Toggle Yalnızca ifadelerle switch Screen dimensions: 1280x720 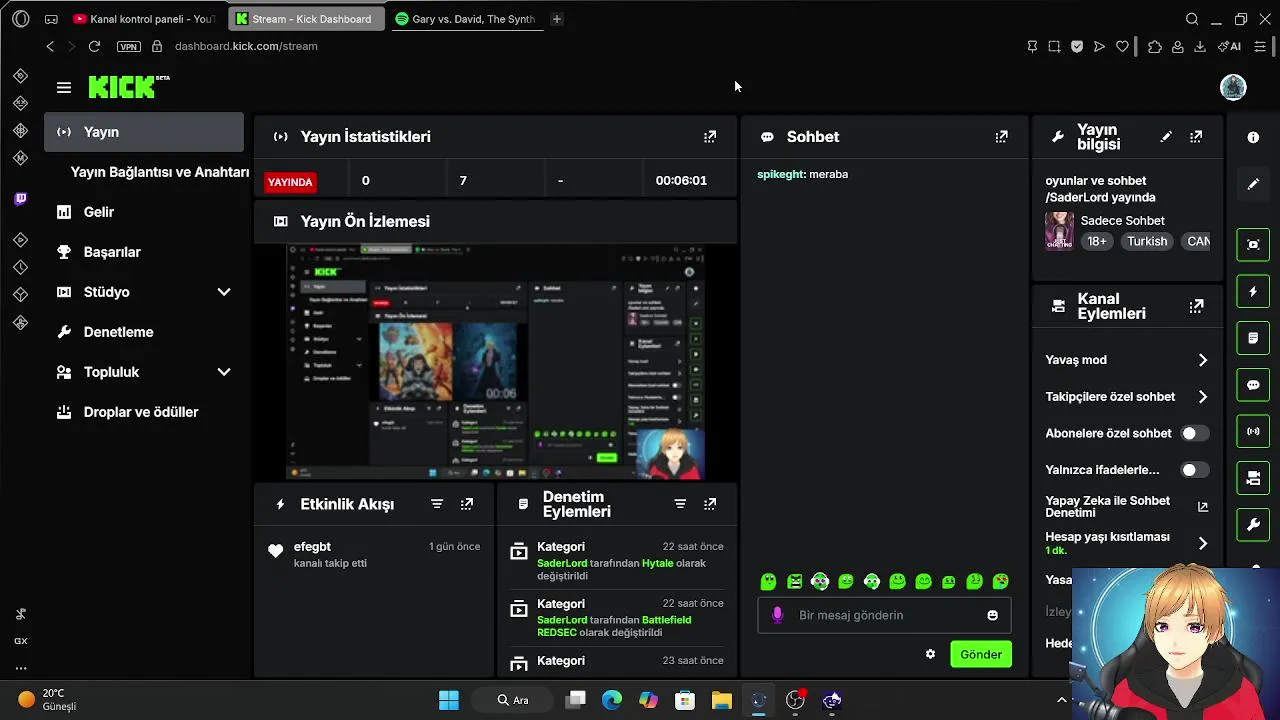tap(1194, 470)
